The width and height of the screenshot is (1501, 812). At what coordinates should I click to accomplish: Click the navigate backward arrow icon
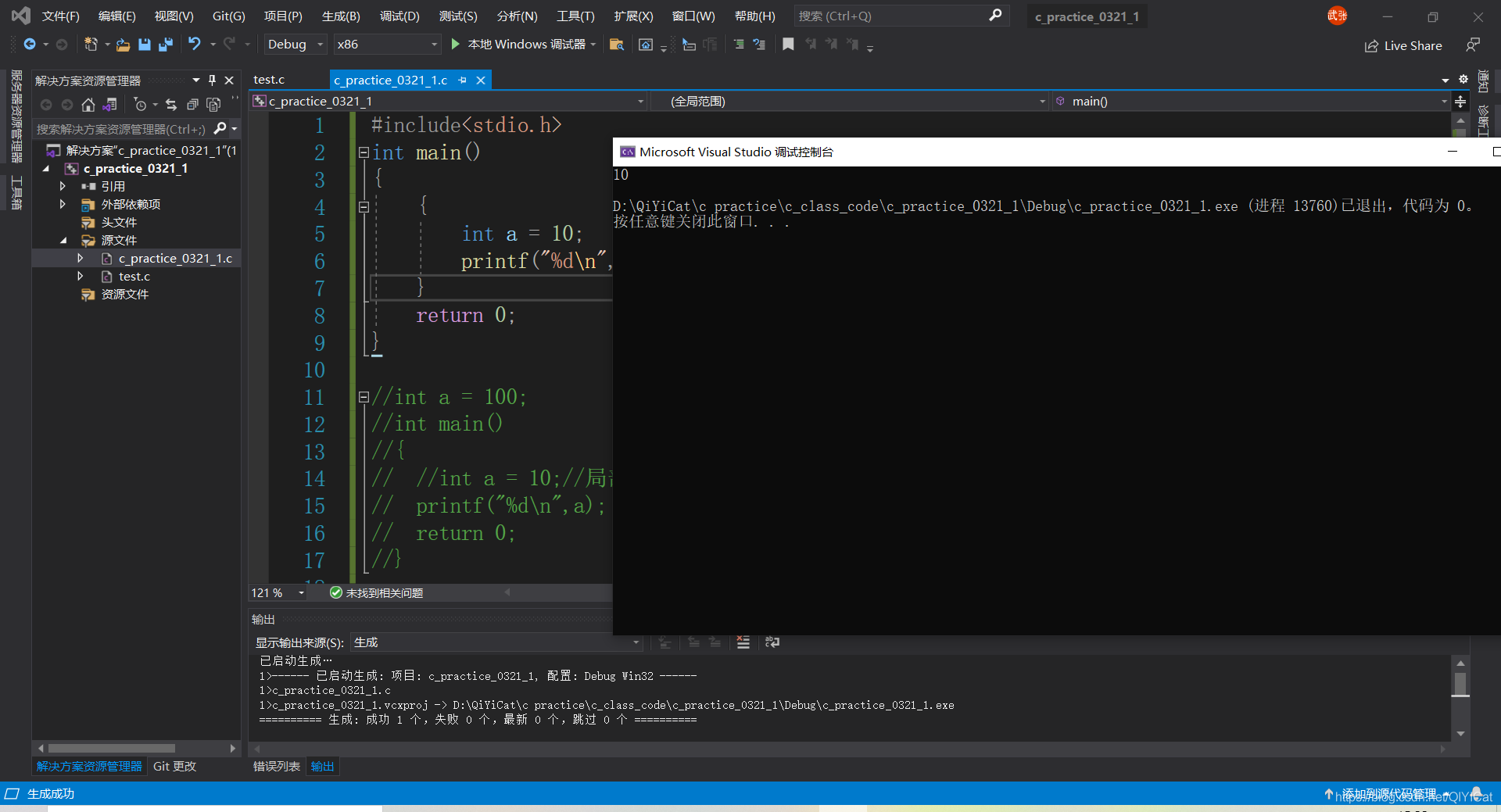[x=30, y=45]
